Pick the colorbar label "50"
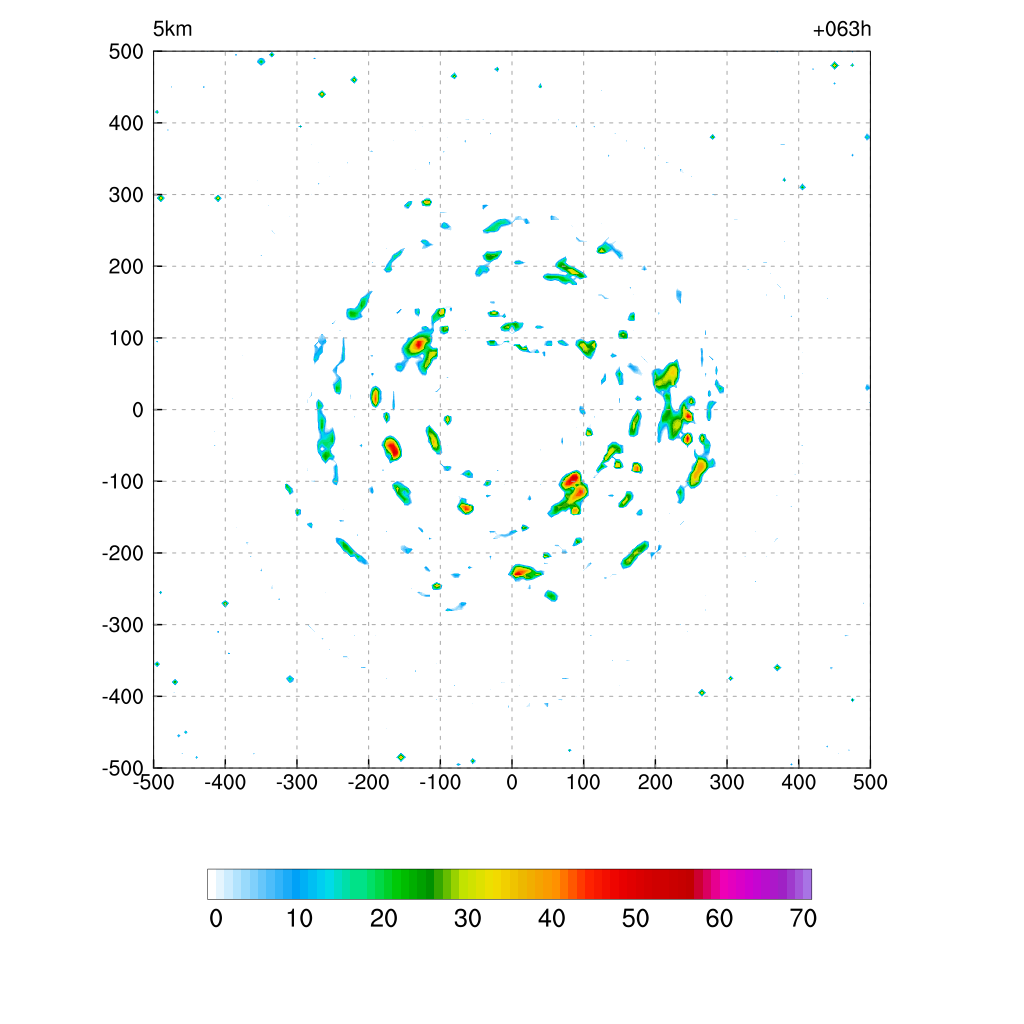The width and height of the screenshot is (1024, 1024). tap(635, 919)
